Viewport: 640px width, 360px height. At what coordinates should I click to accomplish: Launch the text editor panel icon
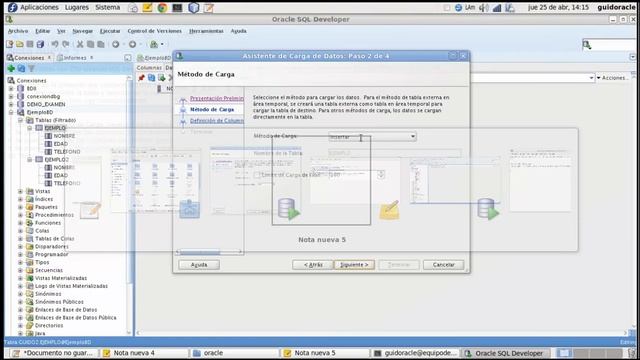pos(209,8)
